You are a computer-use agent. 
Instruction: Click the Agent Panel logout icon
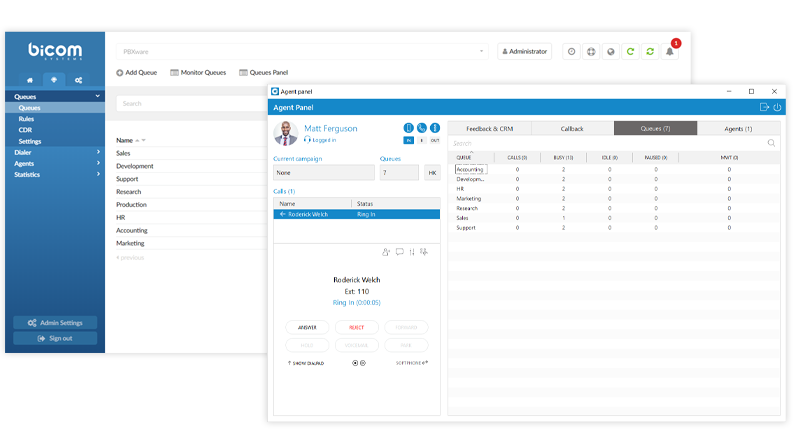[764, 107]
